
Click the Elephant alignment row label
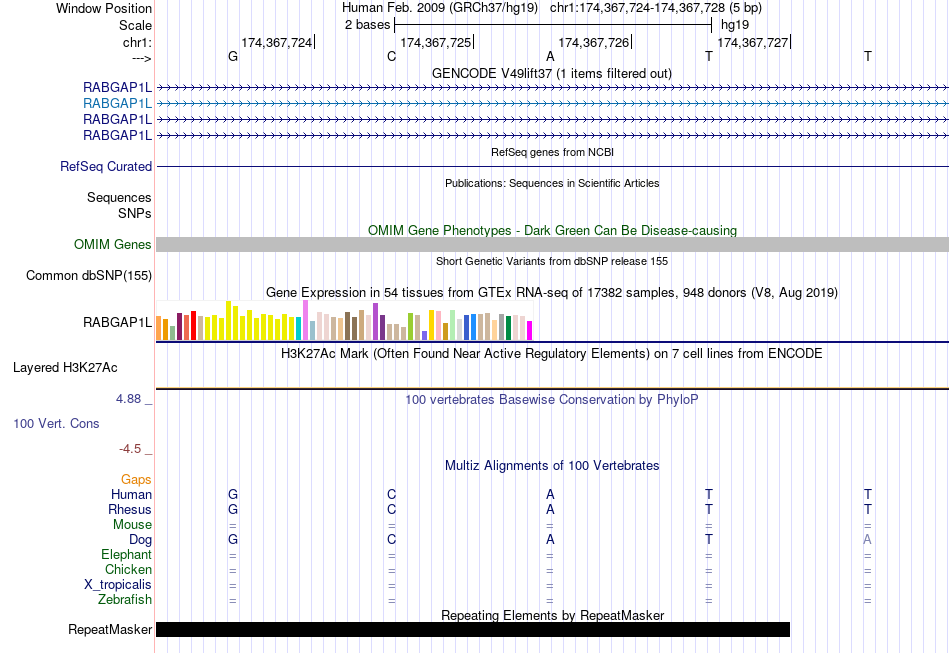click(127, 554)
